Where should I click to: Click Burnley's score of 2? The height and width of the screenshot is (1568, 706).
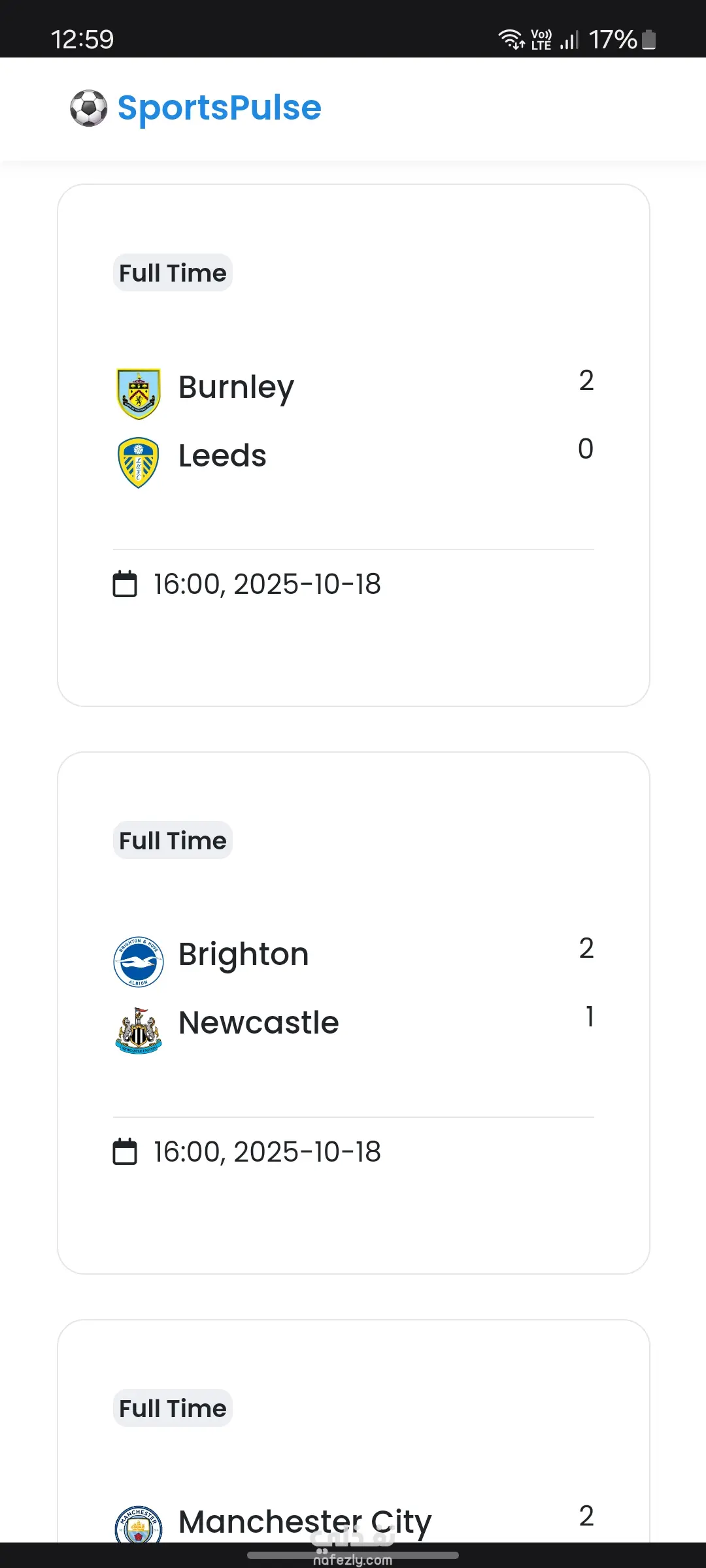tap(586, 381)
